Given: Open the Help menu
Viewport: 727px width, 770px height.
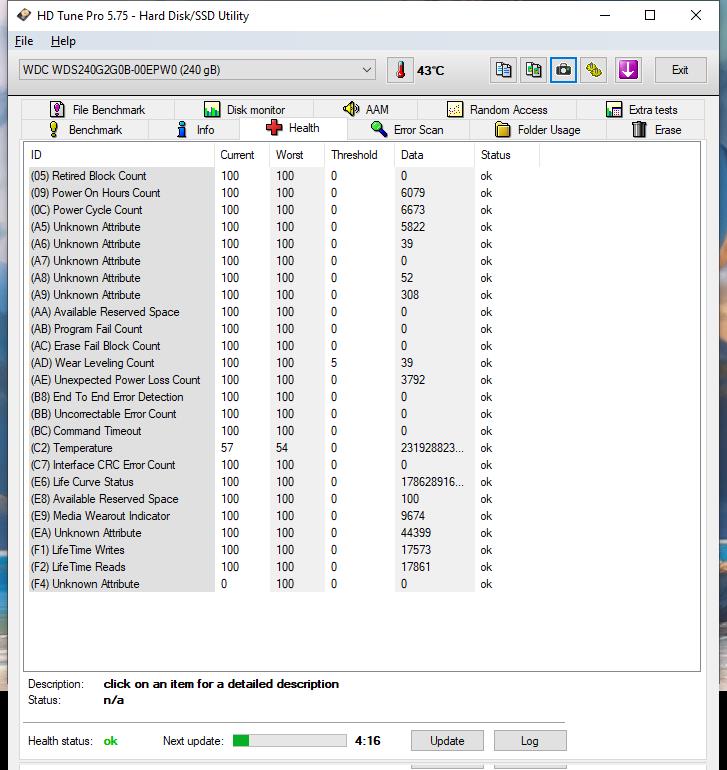Looking at the screenshot, I should [x=63, y=41].
